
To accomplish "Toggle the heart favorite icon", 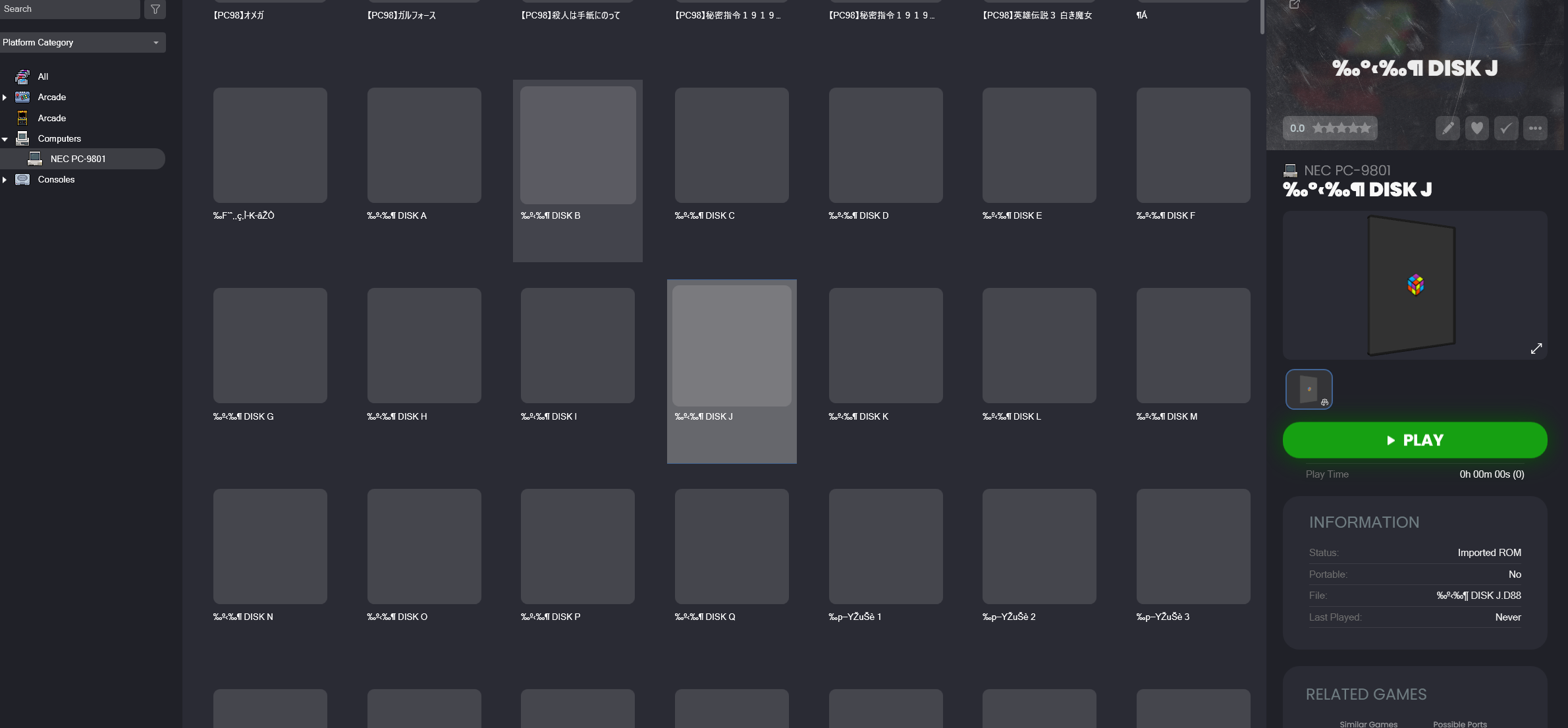I will (1477, 128).
